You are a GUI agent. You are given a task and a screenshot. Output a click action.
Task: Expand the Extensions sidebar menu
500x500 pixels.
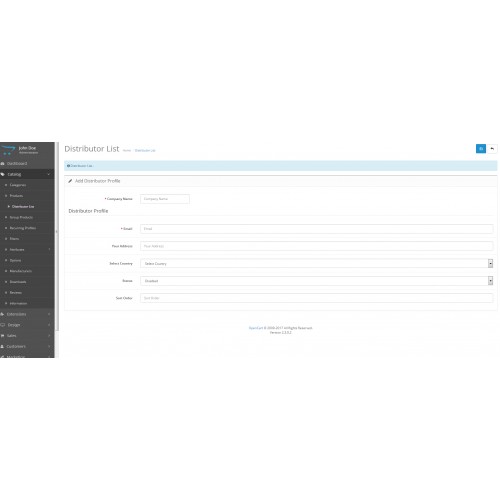pos(27,314)
